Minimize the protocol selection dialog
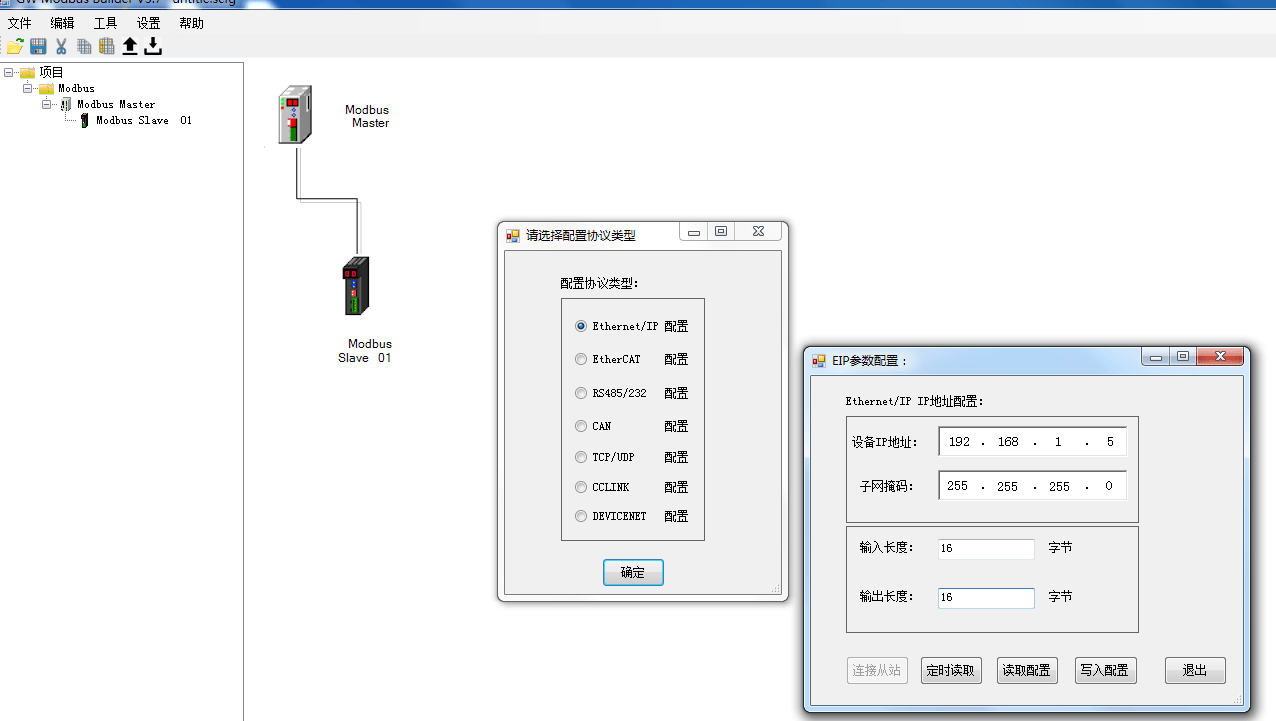 [x=694, y=232]
